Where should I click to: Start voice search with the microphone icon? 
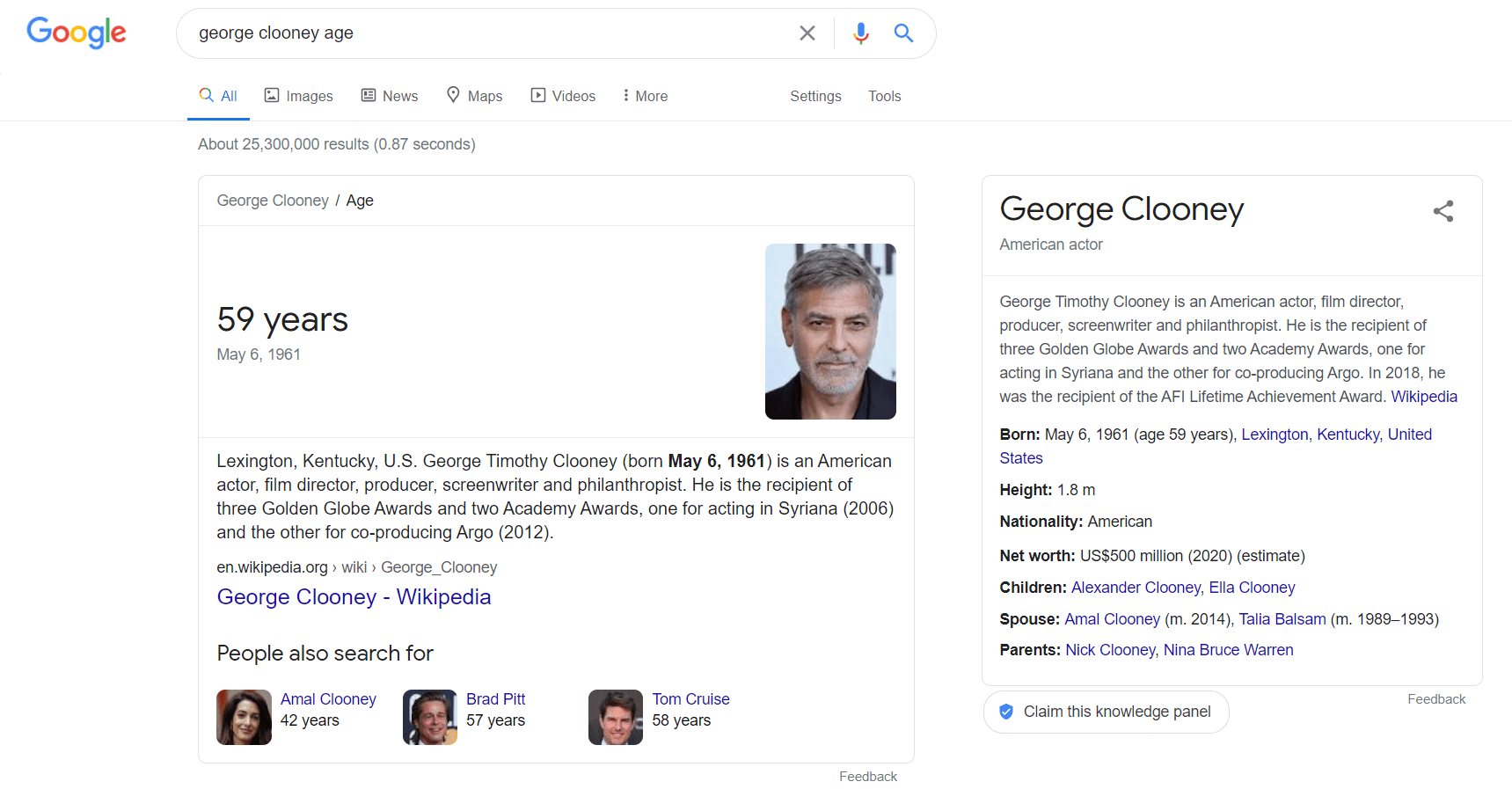(861, 33)
